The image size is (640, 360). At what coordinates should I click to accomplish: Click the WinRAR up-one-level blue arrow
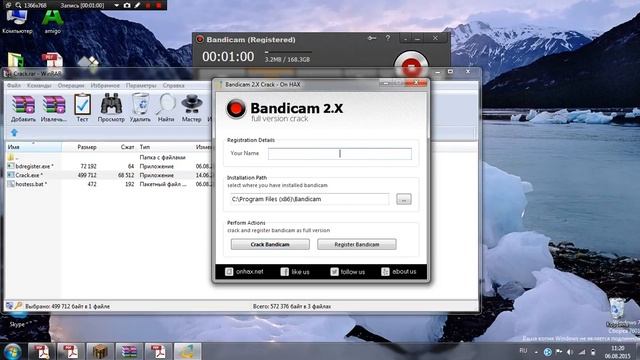point(14,132)
